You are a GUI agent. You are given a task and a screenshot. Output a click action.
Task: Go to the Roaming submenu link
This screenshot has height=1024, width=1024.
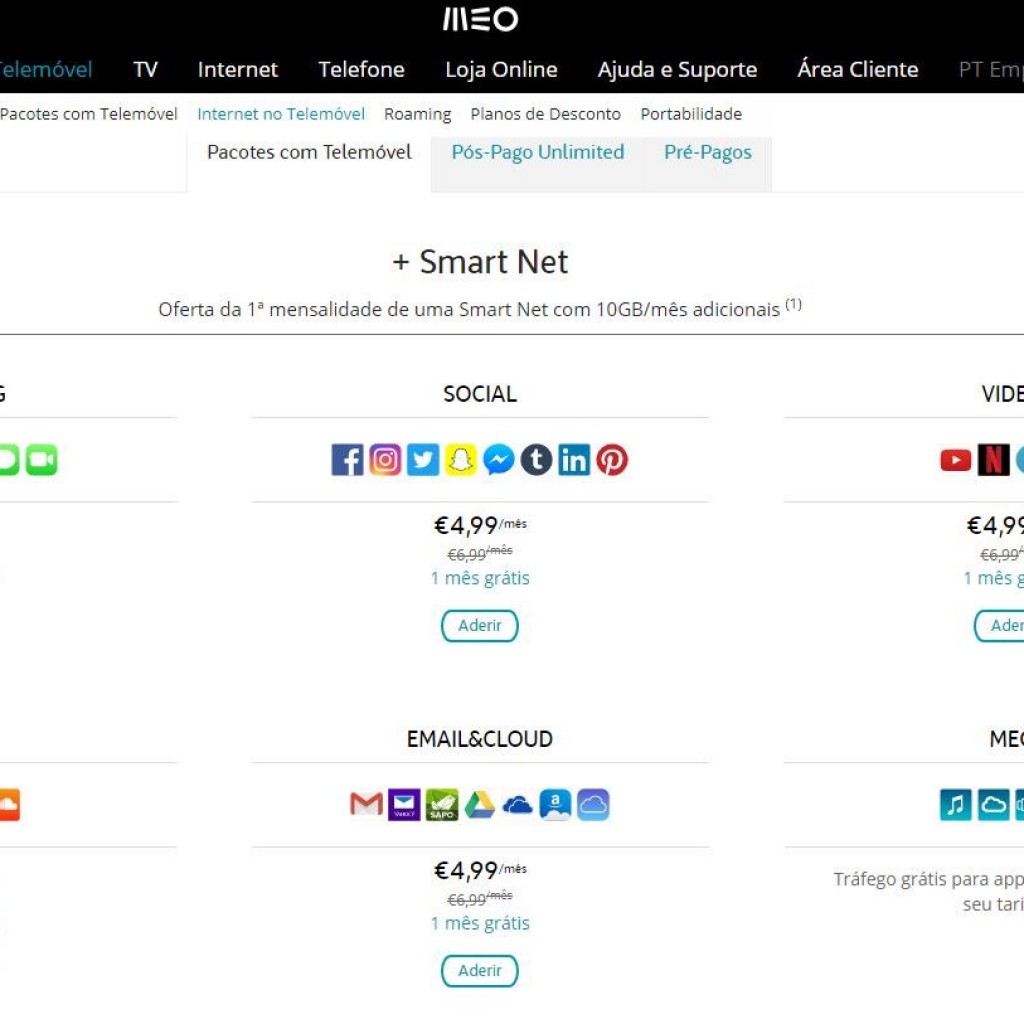(x=418, y=114)
